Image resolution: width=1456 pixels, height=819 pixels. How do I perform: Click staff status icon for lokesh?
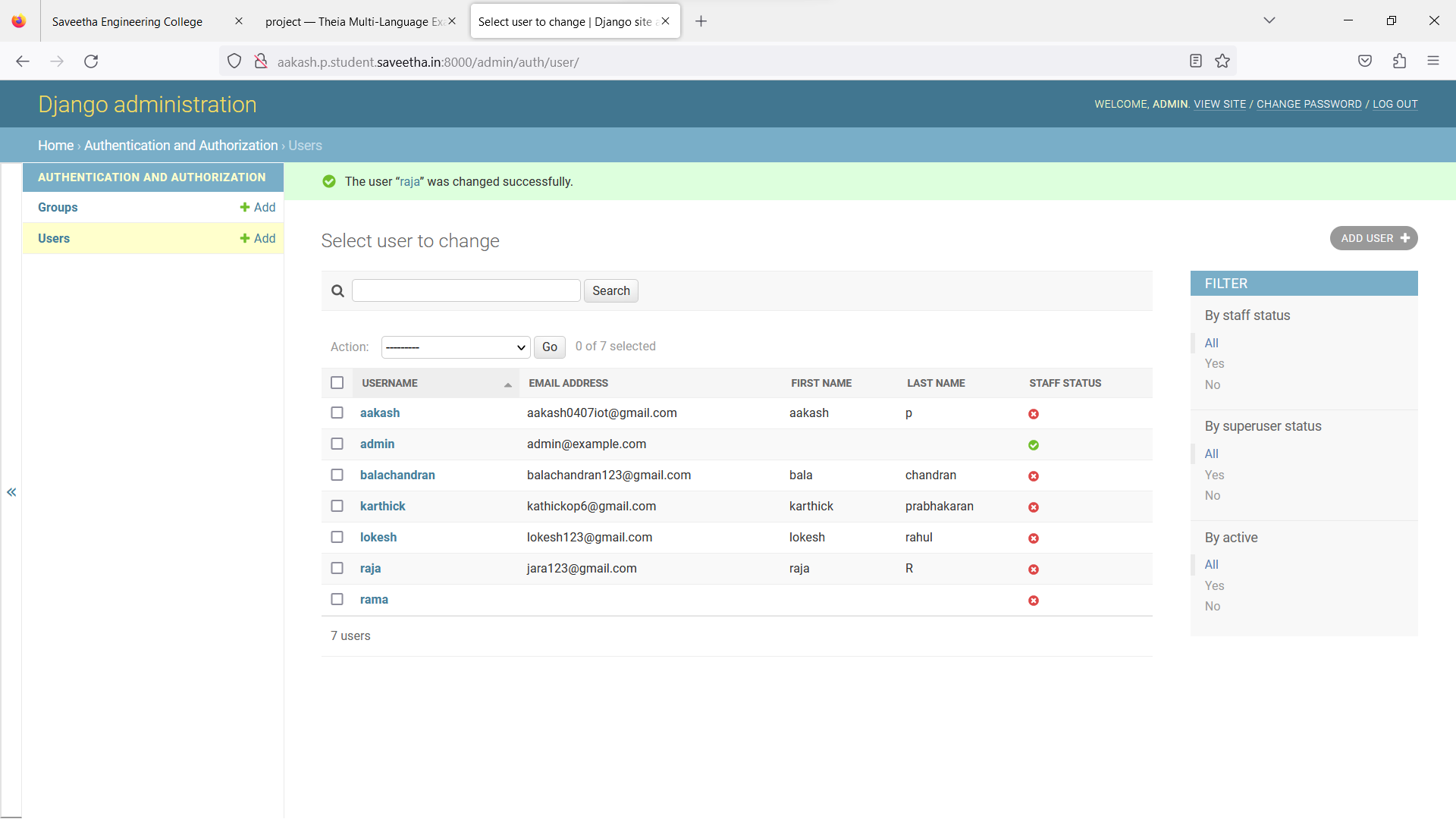pos(1034,538)
